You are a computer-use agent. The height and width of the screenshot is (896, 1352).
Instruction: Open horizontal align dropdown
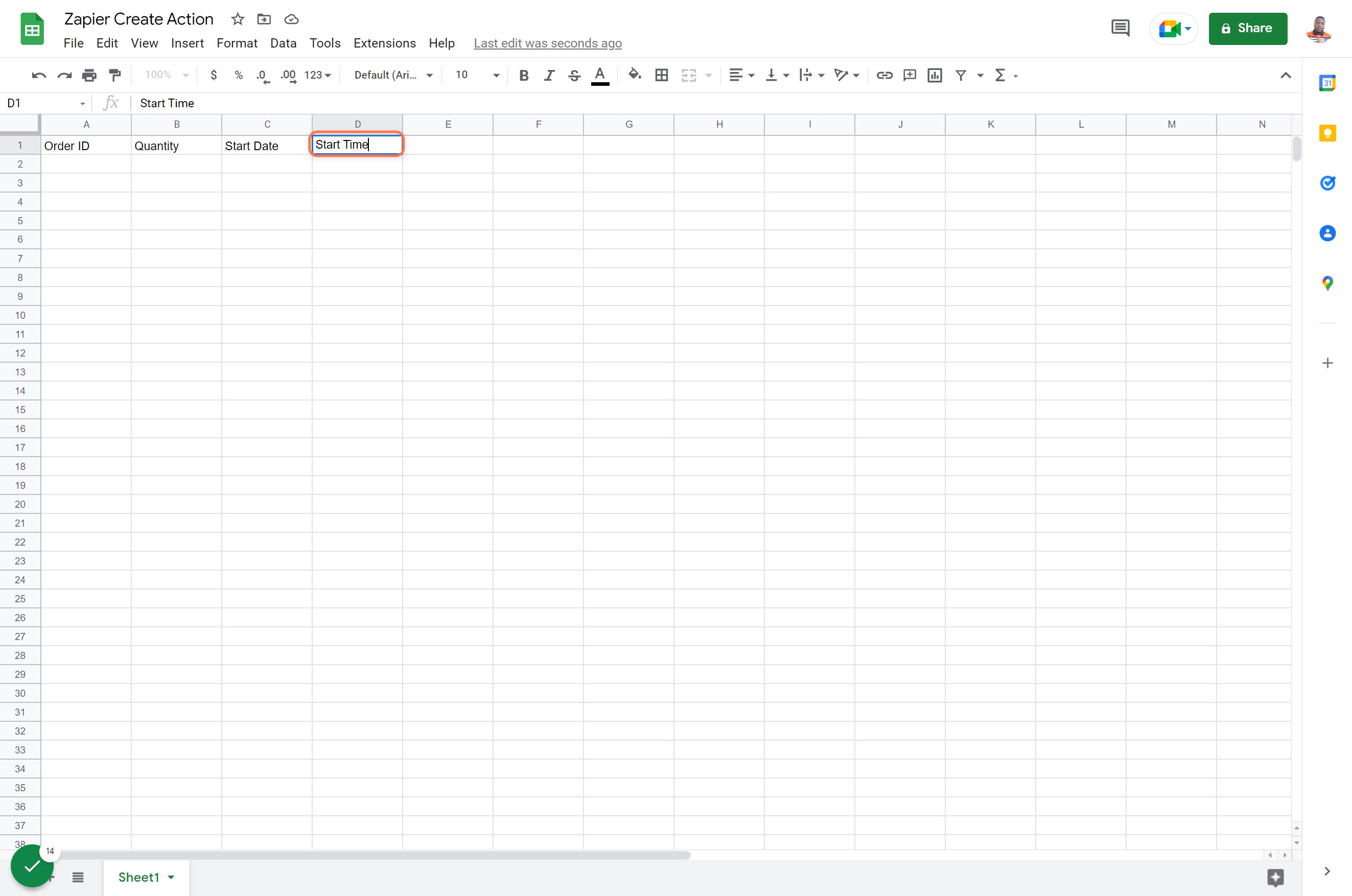pos(742,75)
